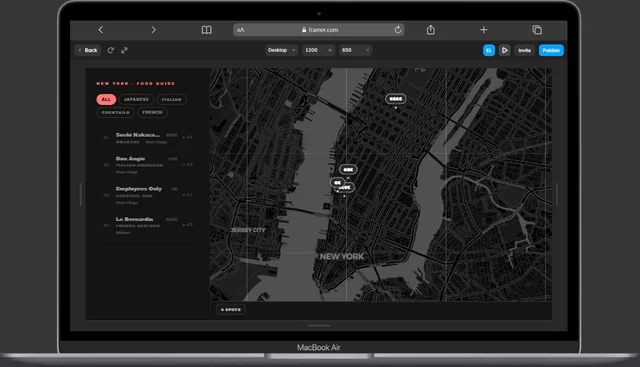Open the Safari bookmarks book icon

pyautogui.click(x=207, y=30)
